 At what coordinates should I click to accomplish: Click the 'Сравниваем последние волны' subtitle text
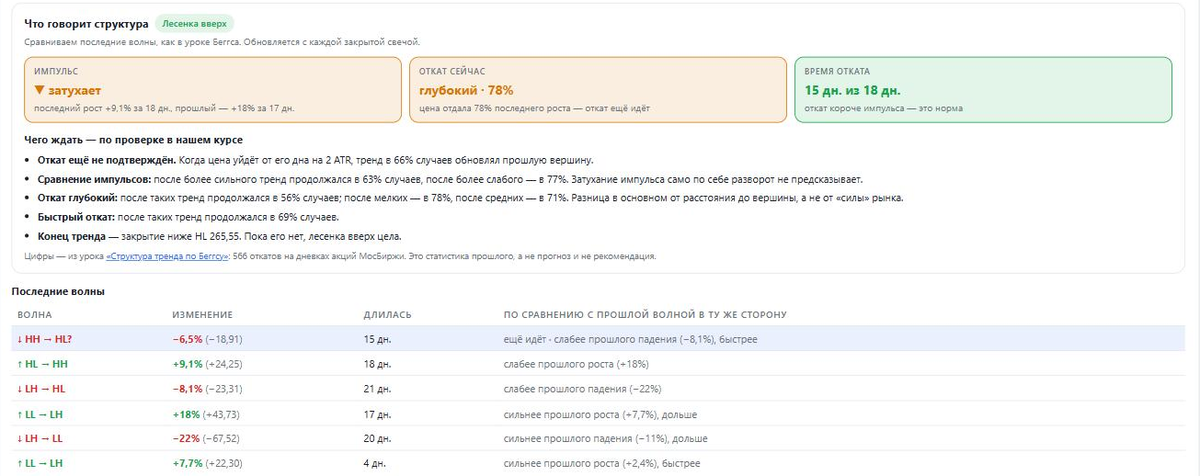[222, 42]
